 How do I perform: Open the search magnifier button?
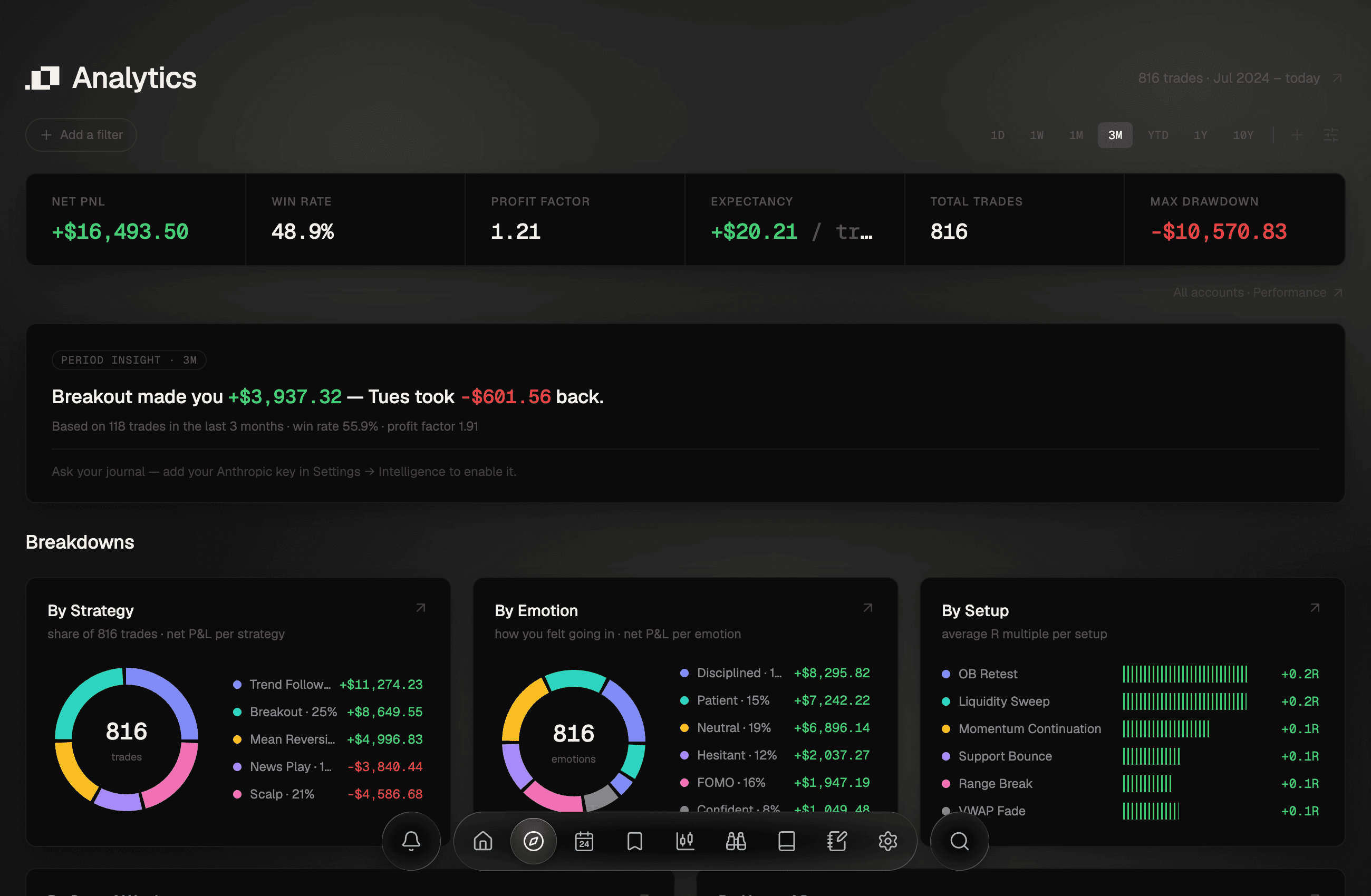coord(959,841)
